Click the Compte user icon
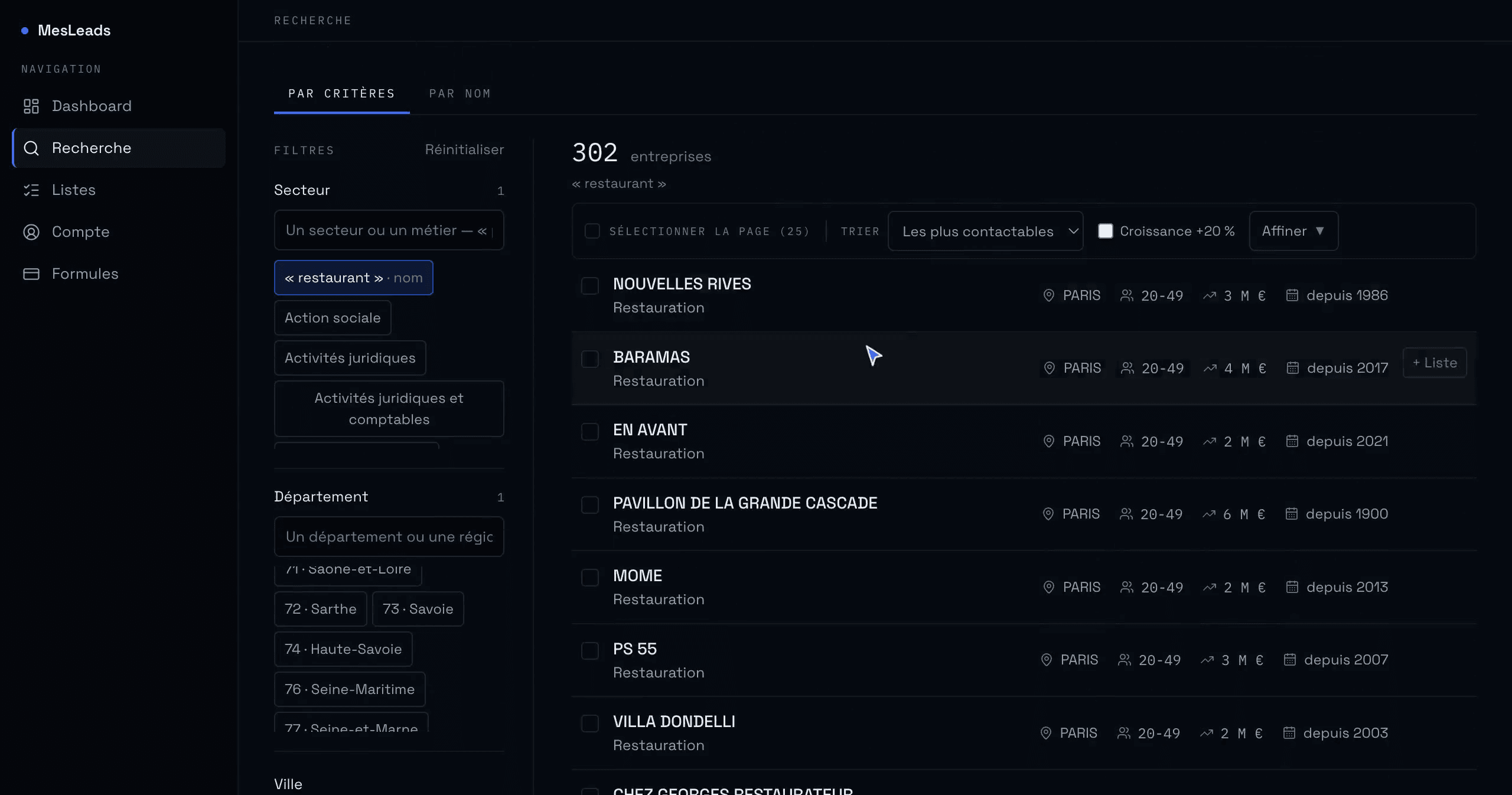The image size is (1512, 795). pyautogui.click(x=31, y=232)
